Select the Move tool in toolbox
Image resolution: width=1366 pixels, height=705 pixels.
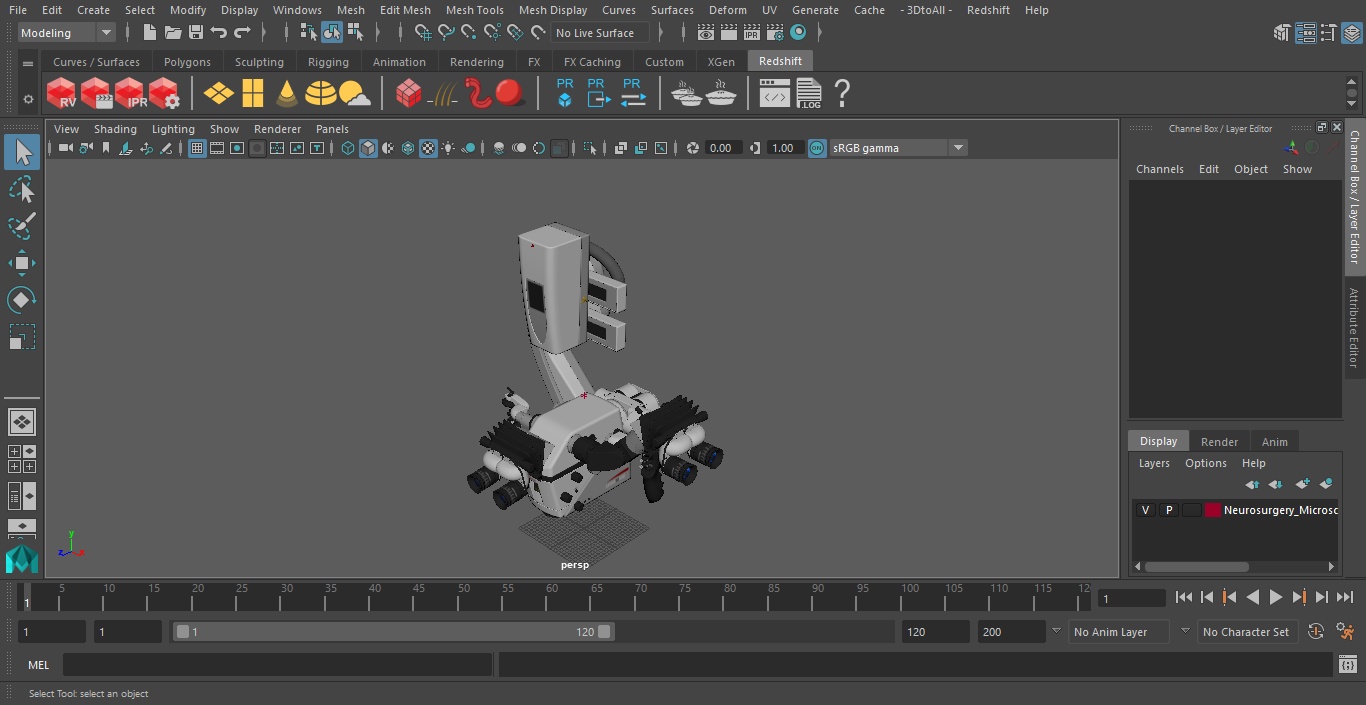point(21,264)
